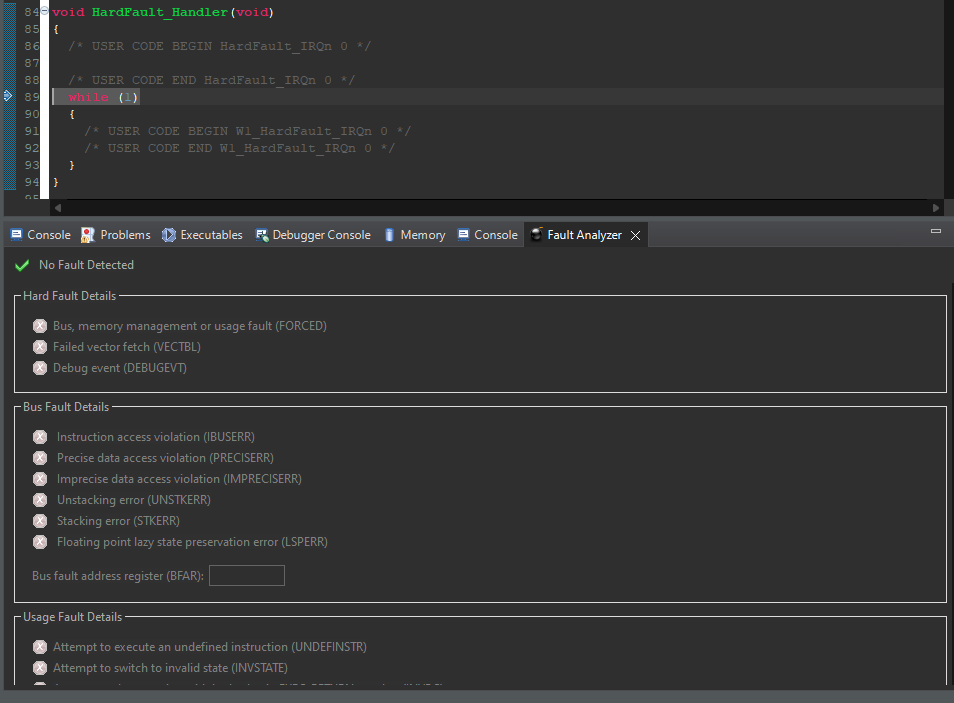This screenshot has height=703, width=954.
Task: Click the DEBUGEVT status icon
Action: tap(40, 368)
